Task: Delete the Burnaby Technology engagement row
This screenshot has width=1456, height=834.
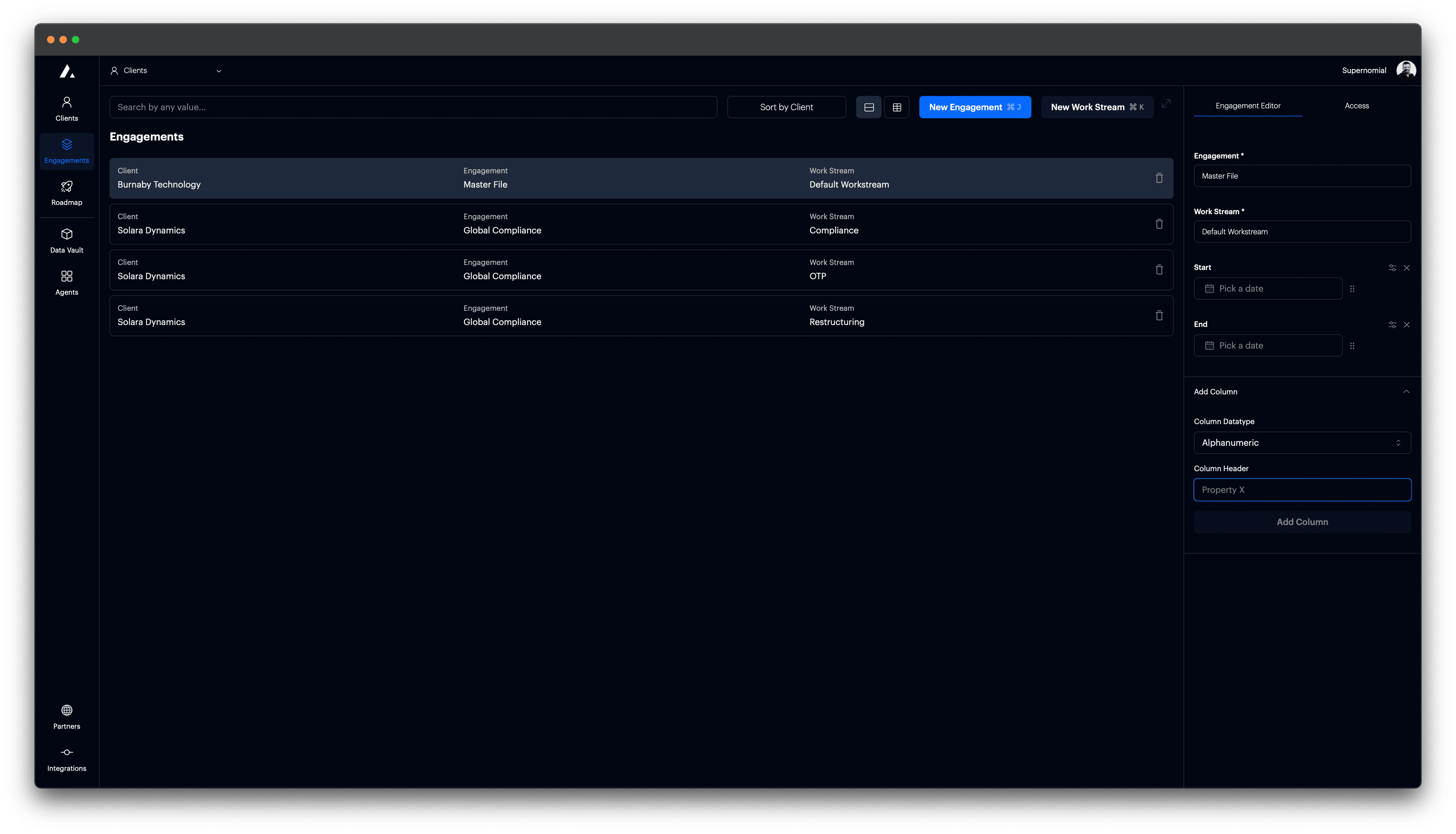Action: (1159, 178)
